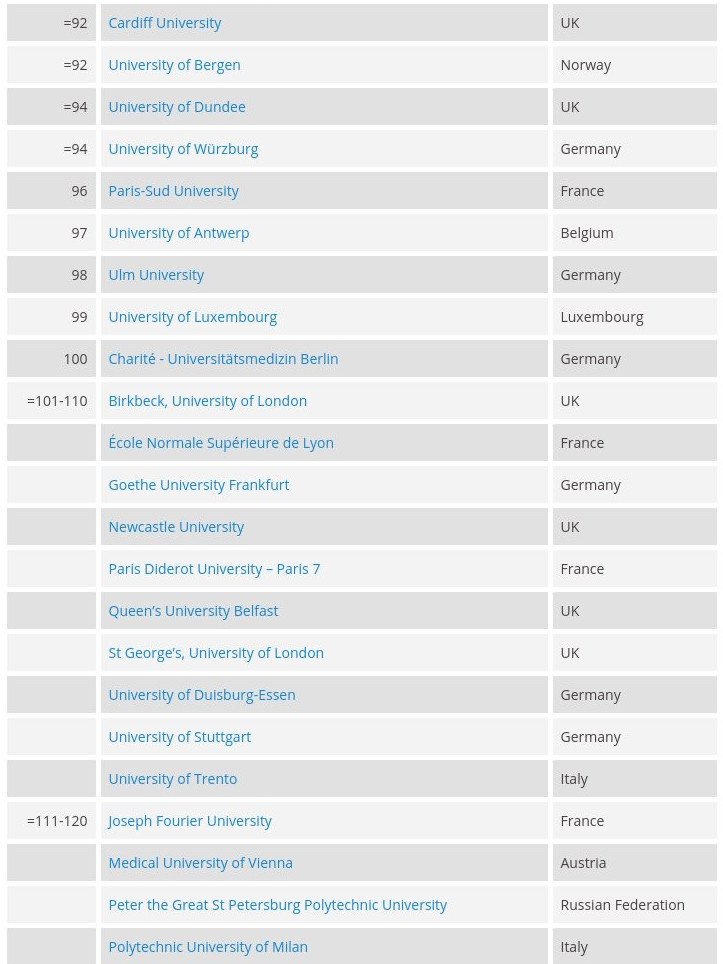The image size is (723, 964).
Task: Click Paris Diderot University – Paris 7
Action: pyautogui.click(x=214, y=569)
